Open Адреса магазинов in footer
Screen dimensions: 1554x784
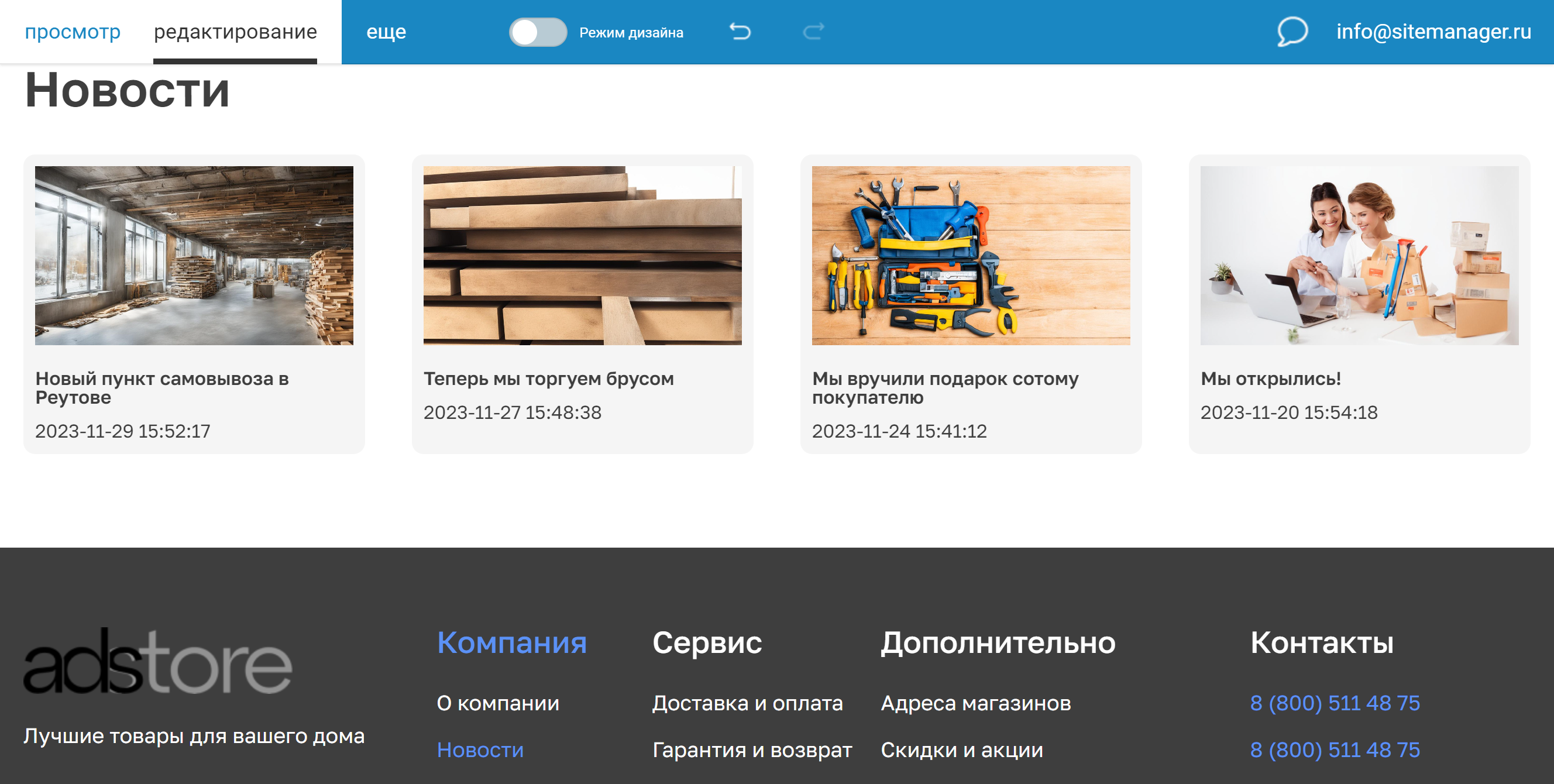click(x=976, y=703)
